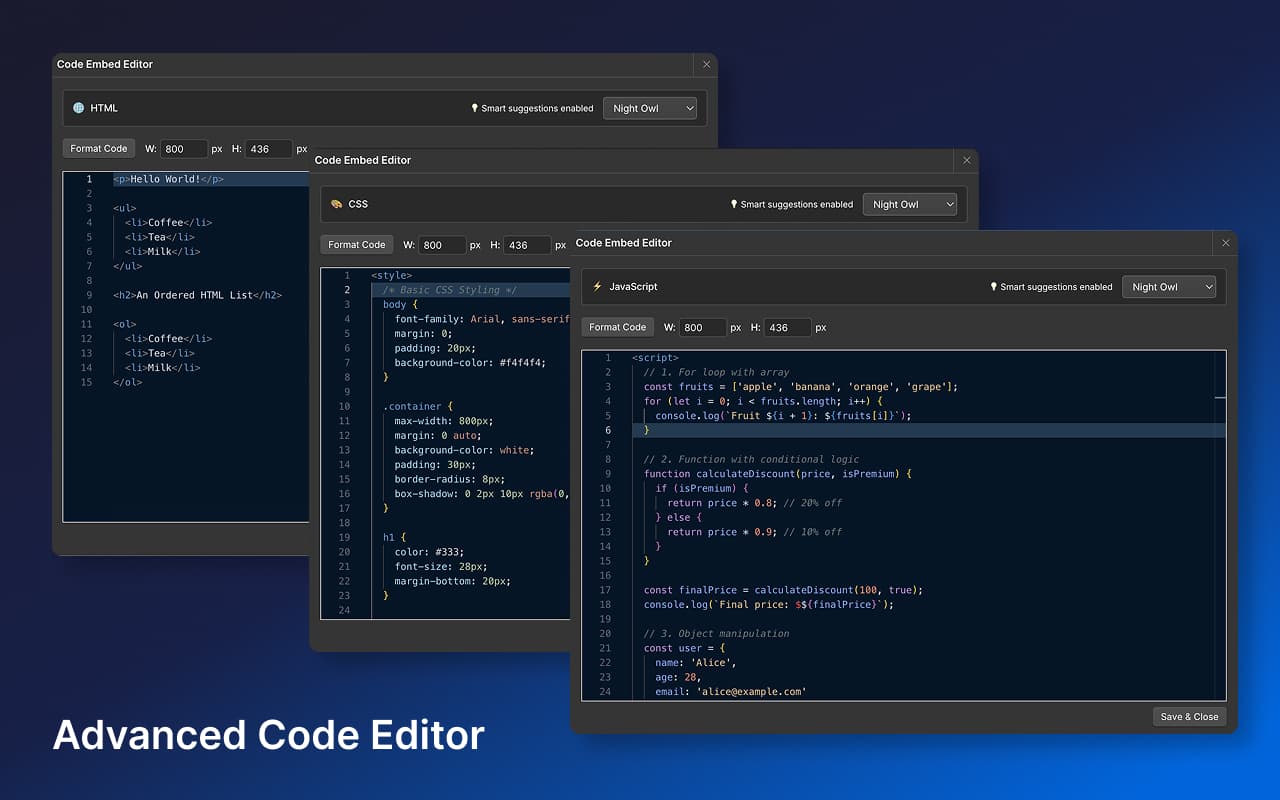The image size is (1280, 800).
Task: Close the CSS Code Embed Editor window
Action: [966, 160]
